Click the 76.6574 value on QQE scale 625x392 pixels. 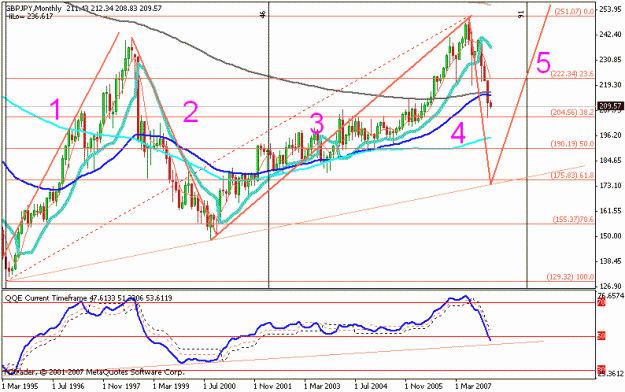610,295
